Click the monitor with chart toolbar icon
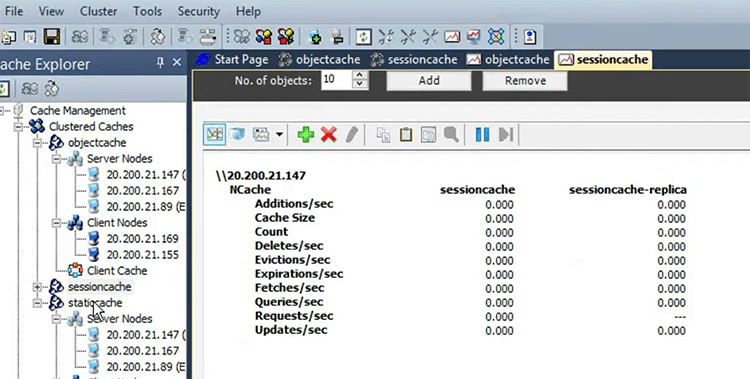Image resolution: width=750 pixels, height=379 pixels. coord(474,37)
